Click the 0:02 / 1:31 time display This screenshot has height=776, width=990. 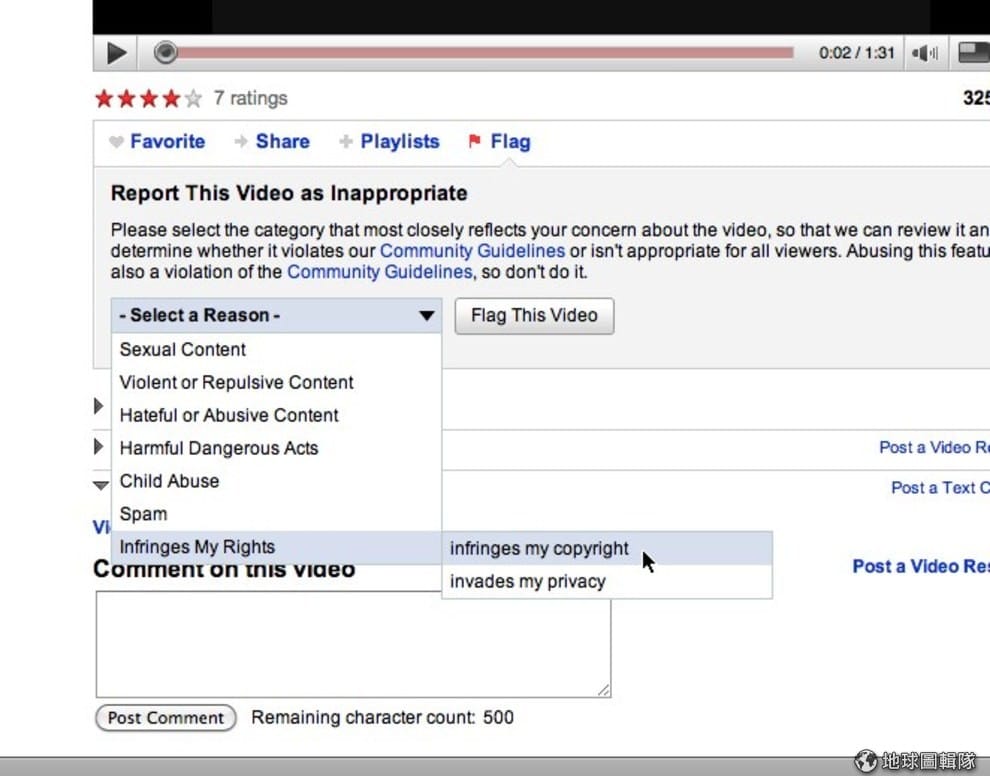point(857,52)
